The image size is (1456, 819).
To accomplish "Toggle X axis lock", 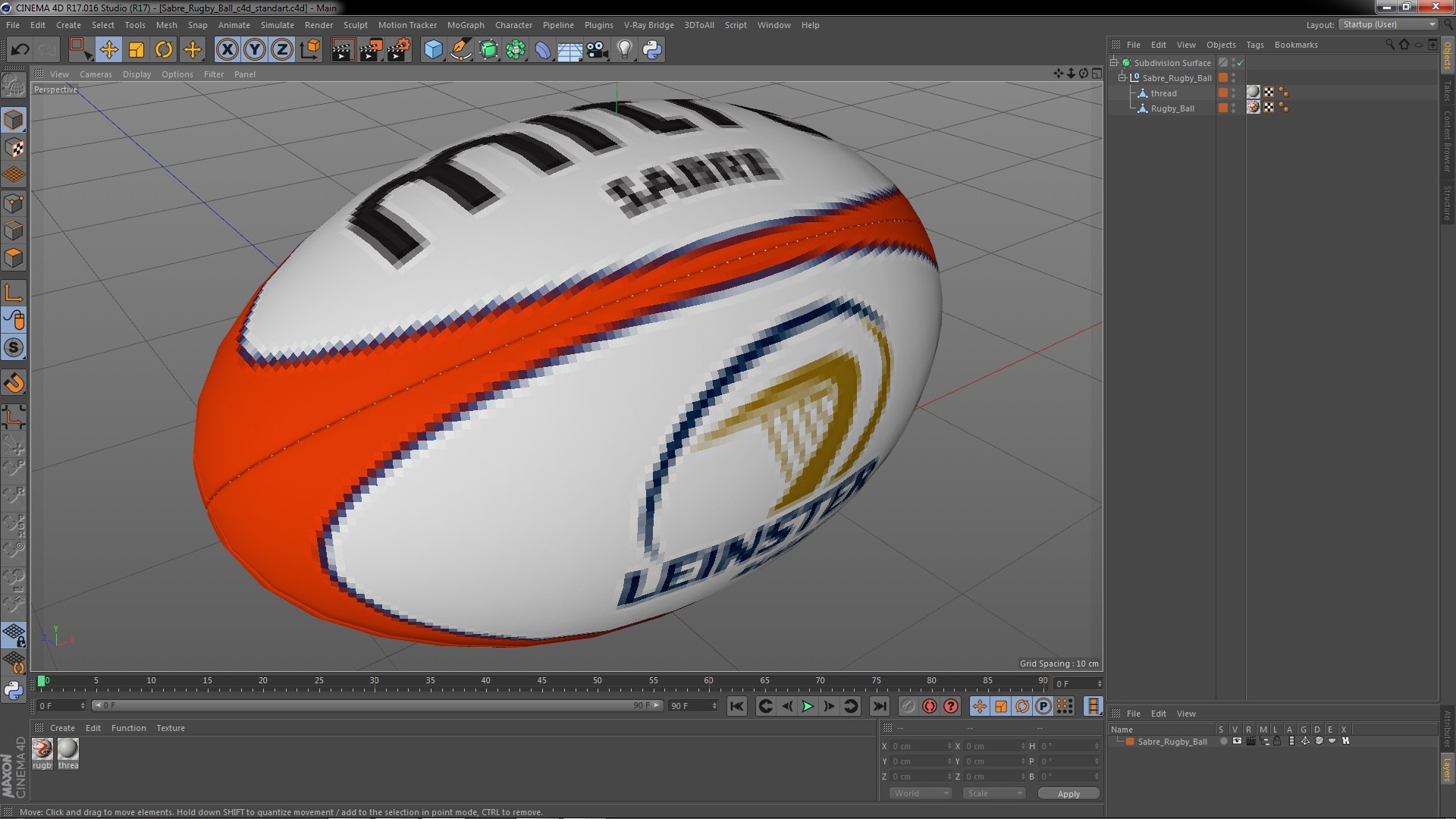I will (227, 50).
